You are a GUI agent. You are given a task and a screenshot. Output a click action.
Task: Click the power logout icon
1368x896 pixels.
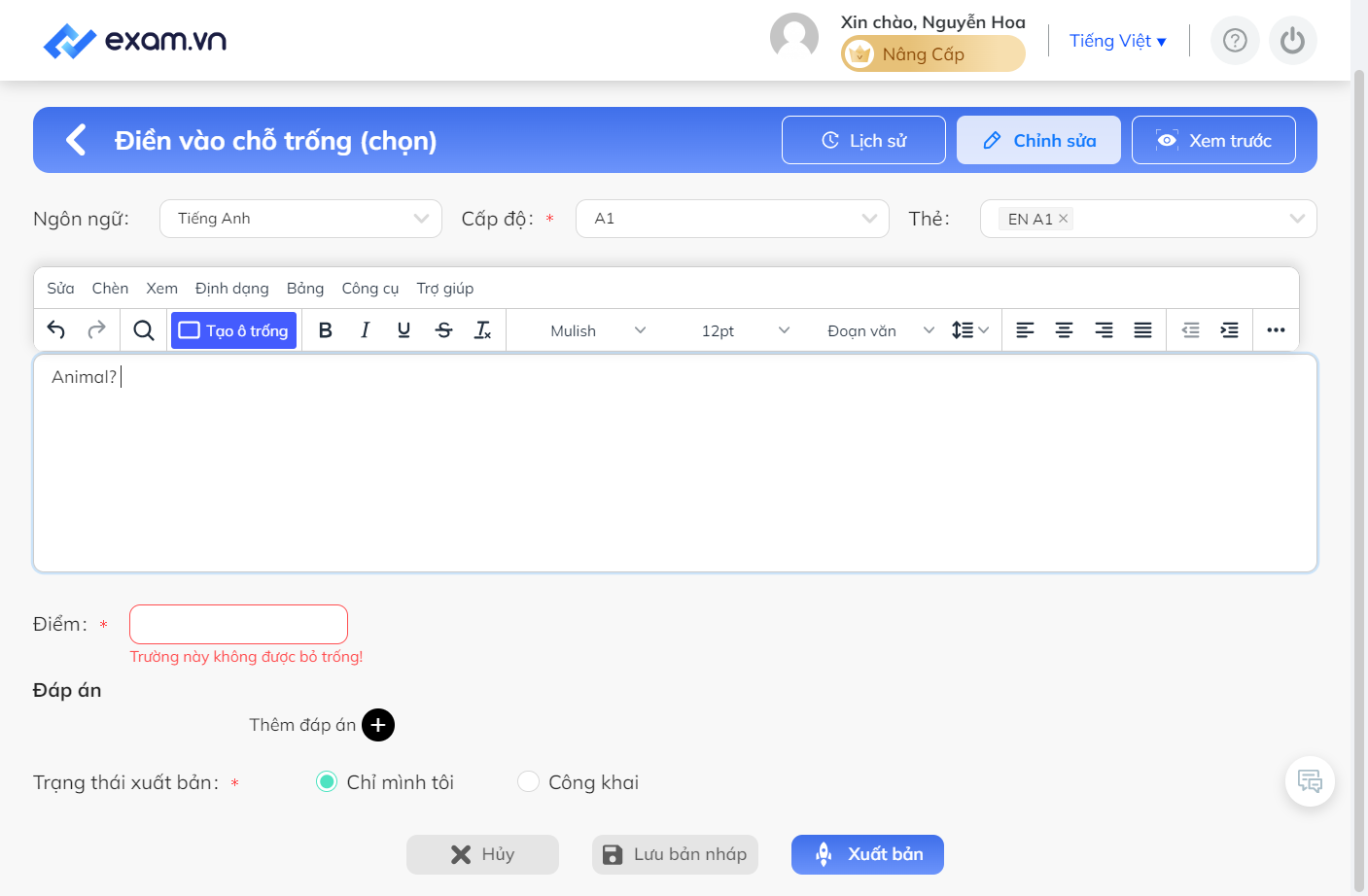point(1292,41)
